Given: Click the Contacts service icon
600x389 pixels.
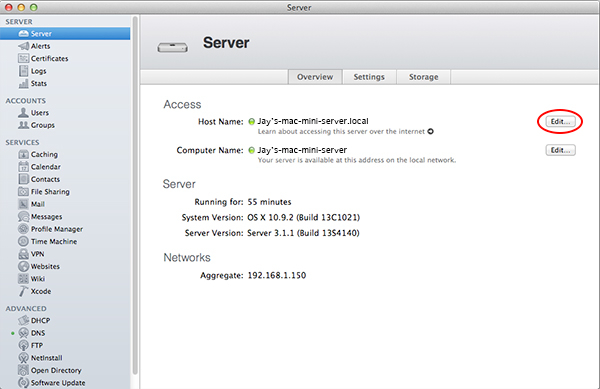Looking at the screenshot, I should [23, 179].
